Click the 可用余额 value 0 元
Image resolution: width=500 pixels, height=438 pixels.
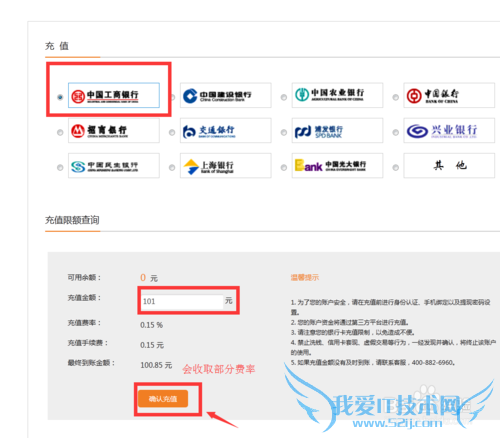[x=149, y=278]
